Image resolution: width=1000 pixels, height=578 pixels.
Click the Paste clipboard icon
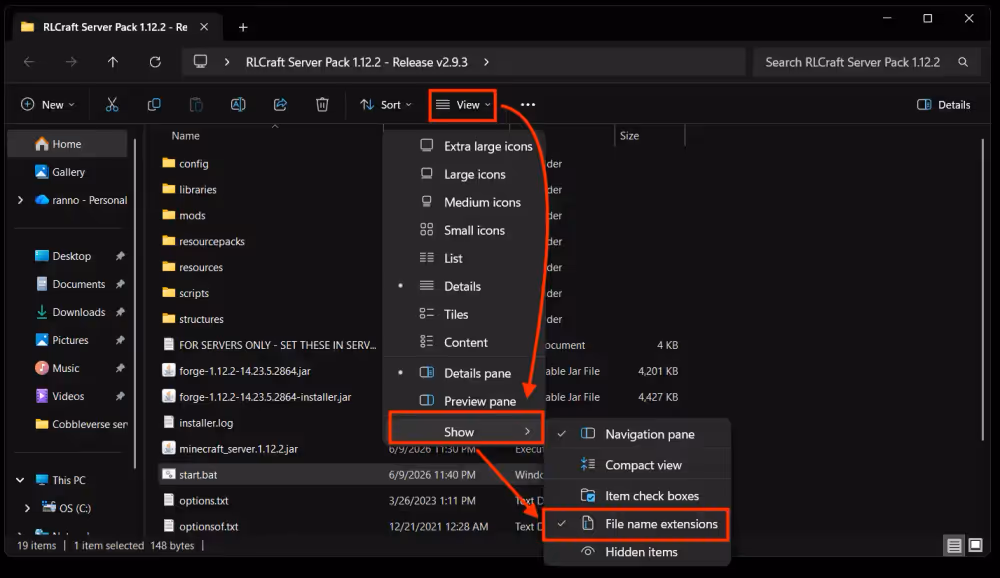click(196, 105)
